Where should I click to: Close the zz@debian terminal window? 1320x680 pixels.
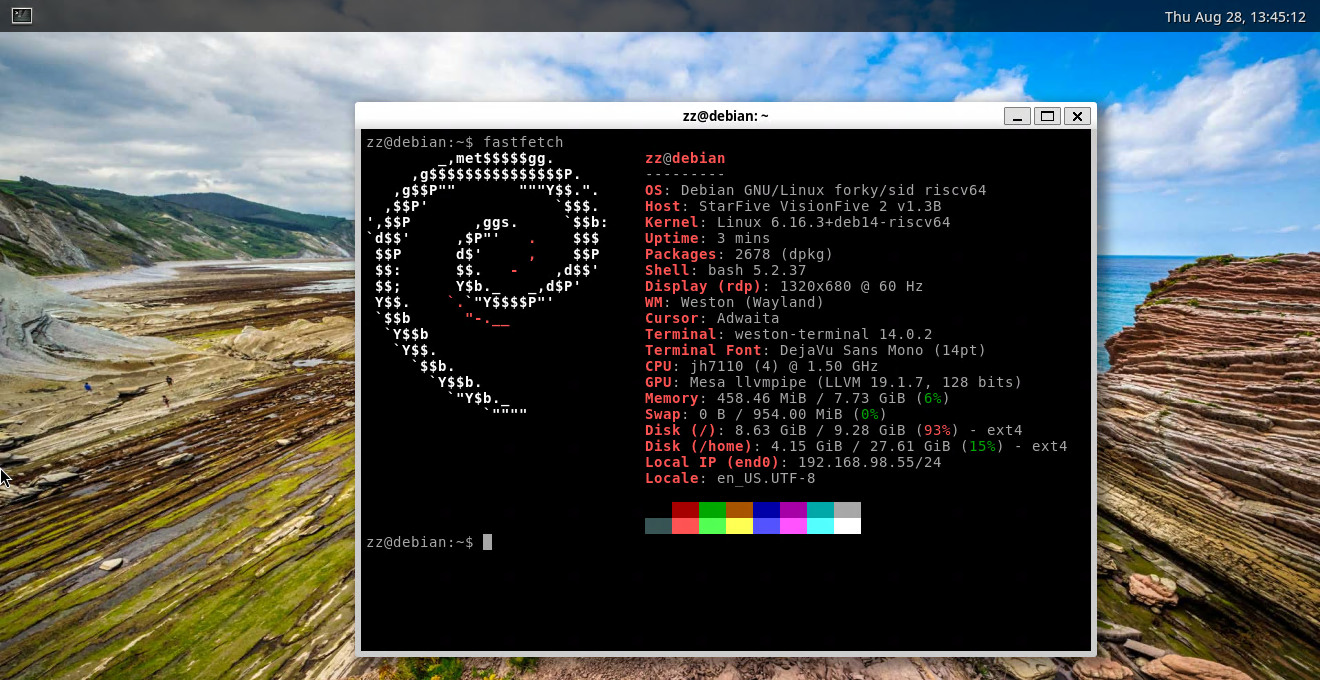pyautogui.click(x=1077, y=116)
